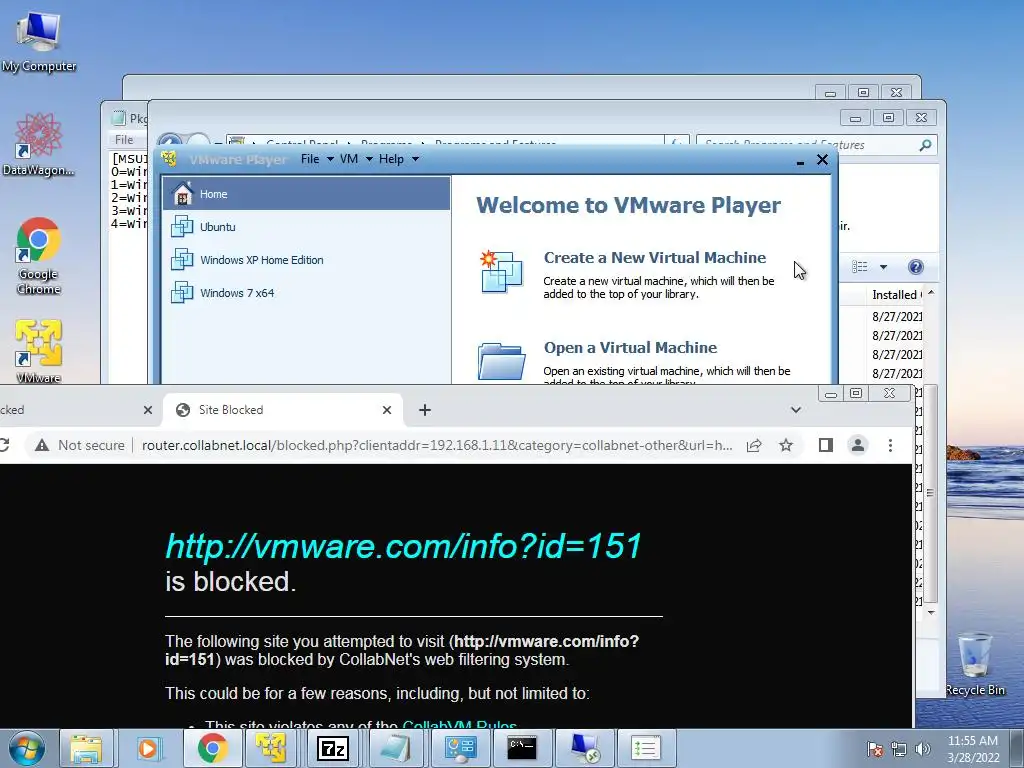
Task: Open Windows Explorer from the taskbar
Action: point(86,748)
